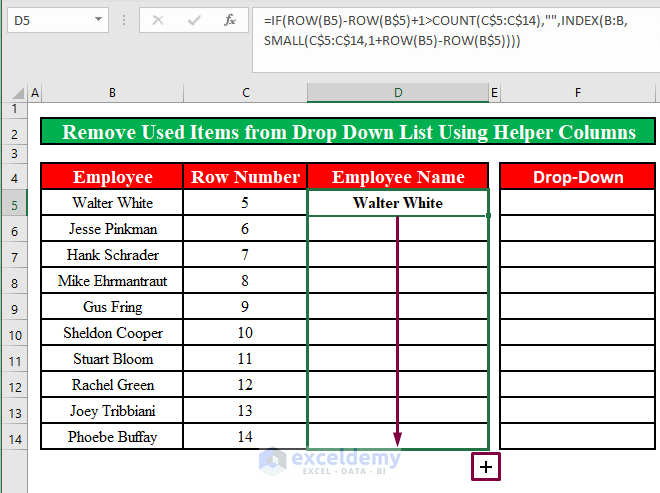Click the 'Employee Name' header cell
Screen dimensions: 660x493
[x=398, y=177]
